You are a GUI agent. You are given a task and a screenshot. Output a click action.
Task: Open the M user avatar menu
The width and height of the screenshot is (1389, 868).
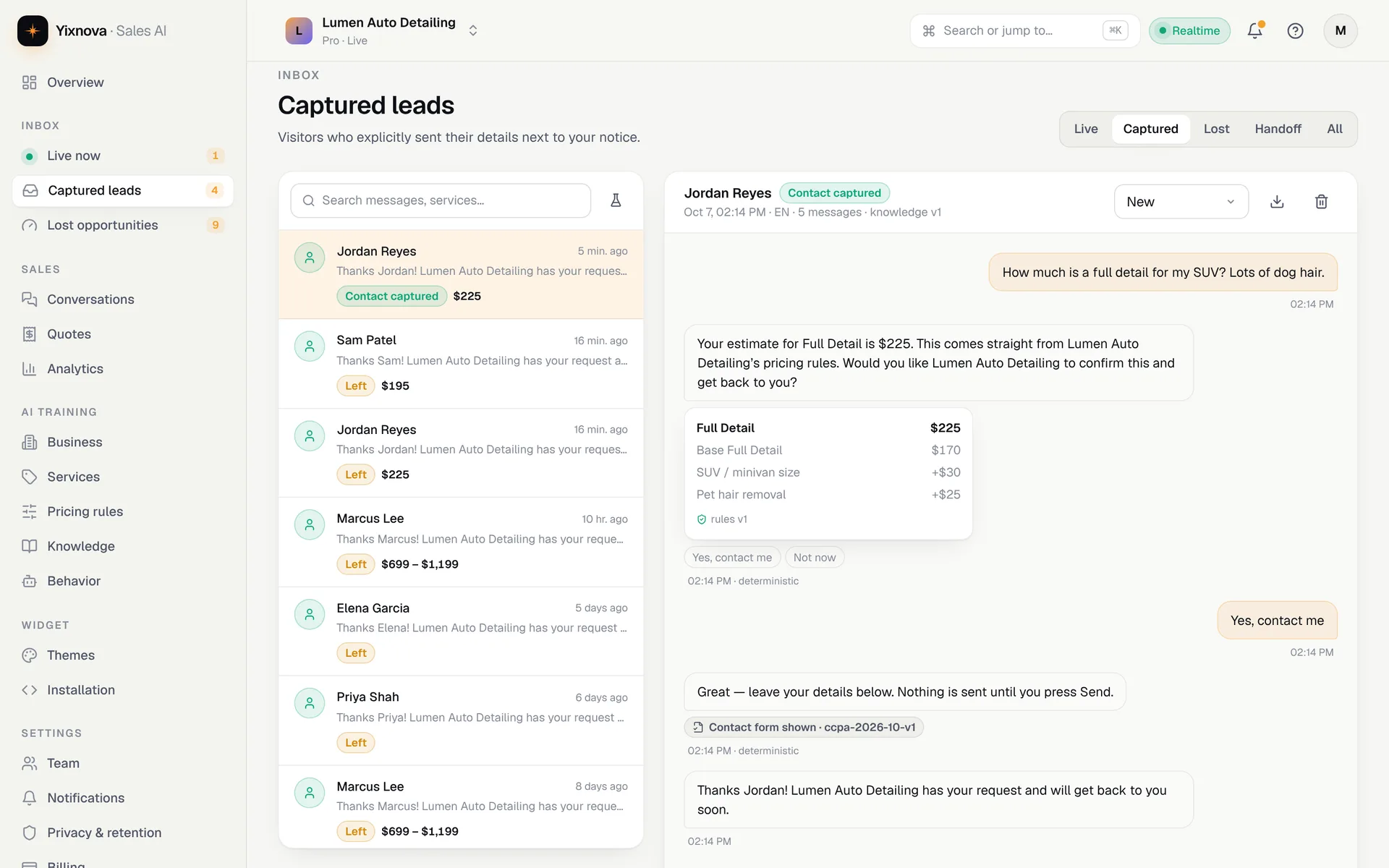click(x=1340, y=30)
